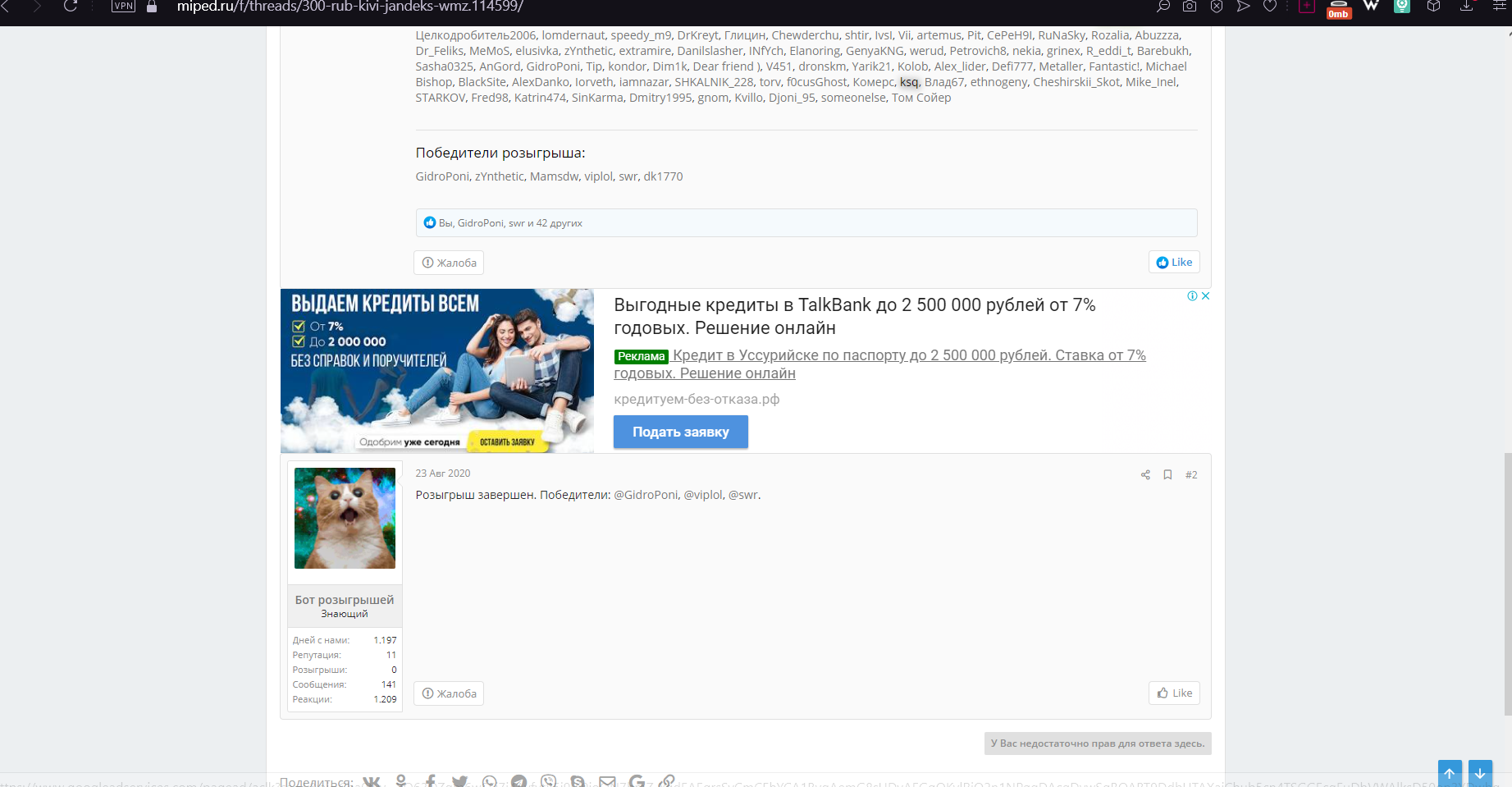Open the send-to-flow arrow icon
The image size is (1512, 787).
tap(1244, 7)
